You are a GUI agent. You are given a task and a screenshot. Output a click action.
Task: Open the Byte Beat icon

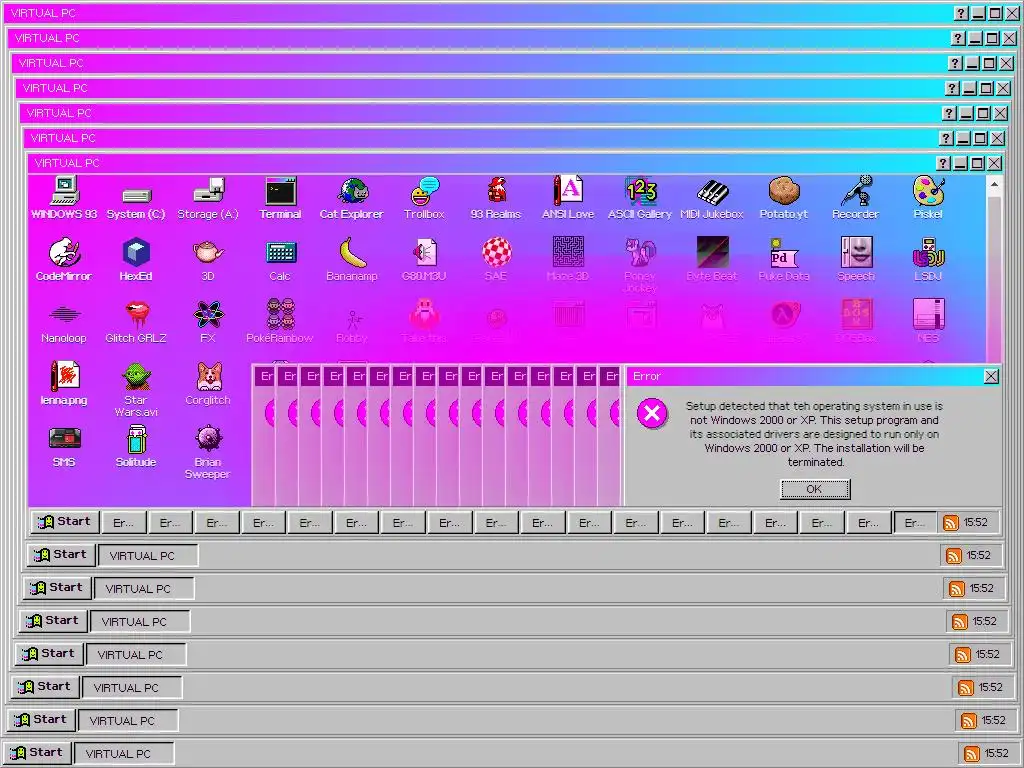click(712, 259)
